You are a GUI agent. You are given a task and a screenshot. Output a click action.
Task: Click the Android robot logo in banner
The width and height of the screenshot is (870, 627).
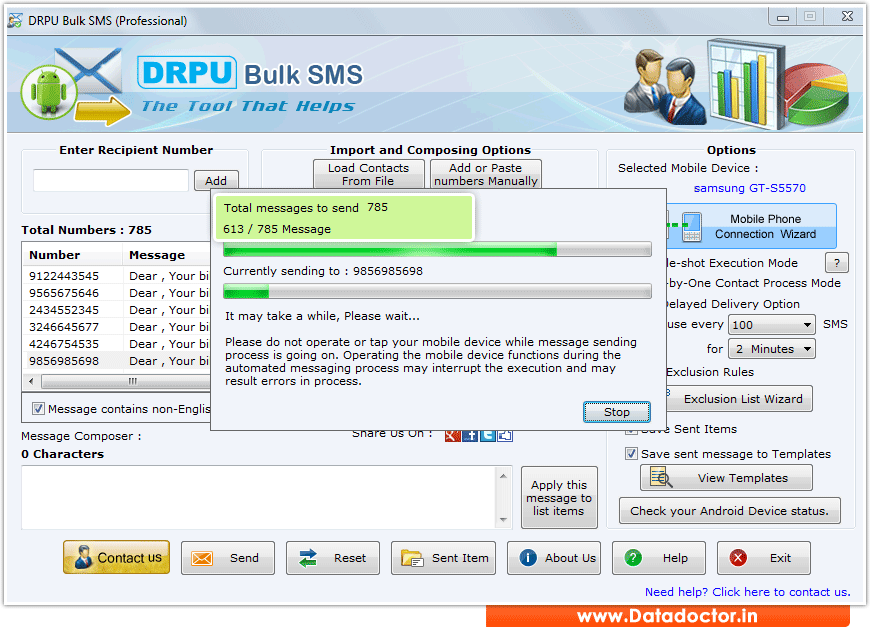(49, 92)
